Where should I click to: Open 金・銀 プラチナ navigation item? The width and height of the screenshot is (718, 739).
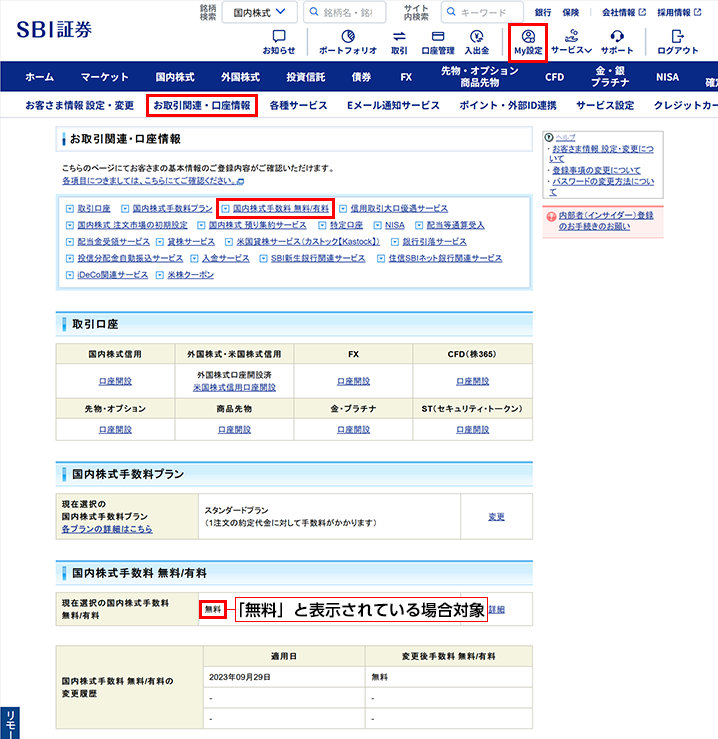click(x=610, y=76)
